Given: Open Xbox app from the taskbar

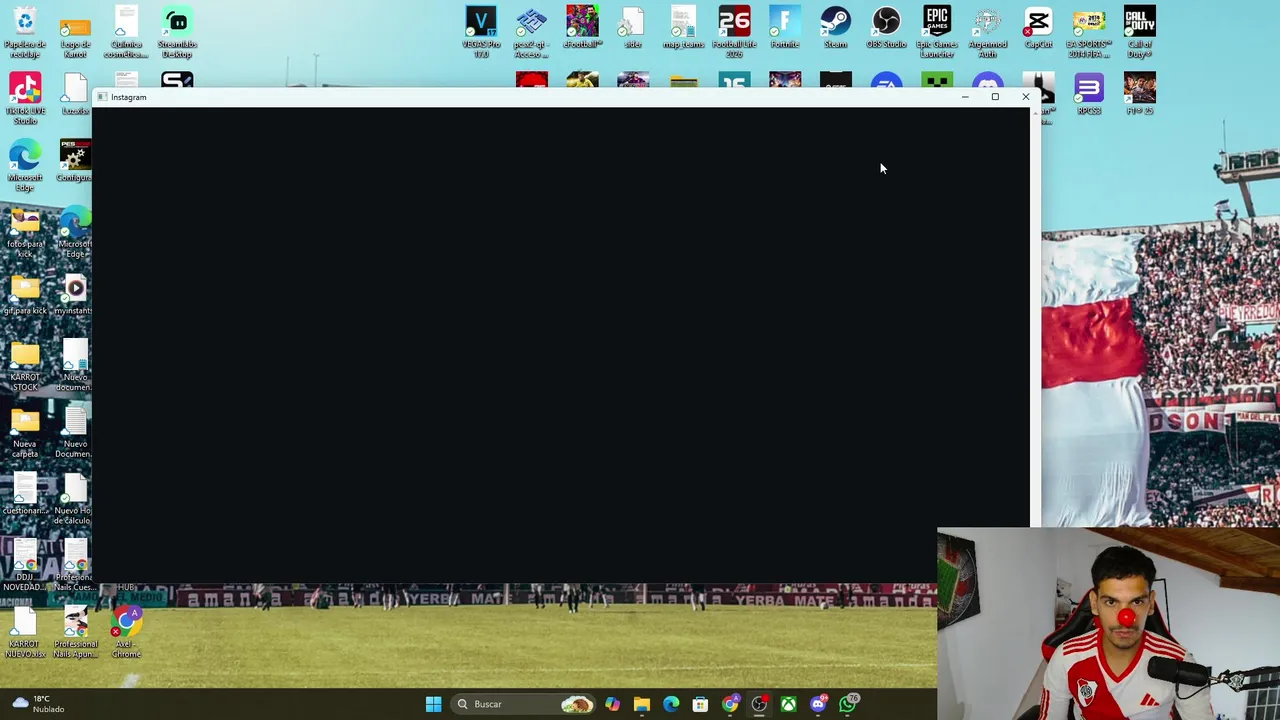Looking at the screenshot, I should point(789,704).
